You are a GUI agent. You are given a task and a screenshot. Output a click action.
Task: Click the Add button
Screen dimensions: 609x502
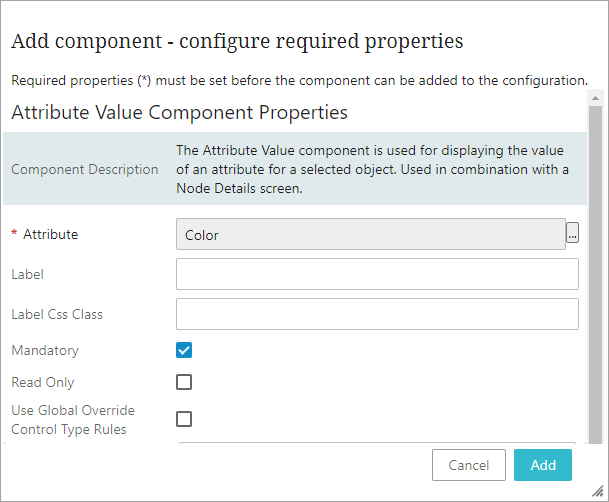click(x=543, y=465)
